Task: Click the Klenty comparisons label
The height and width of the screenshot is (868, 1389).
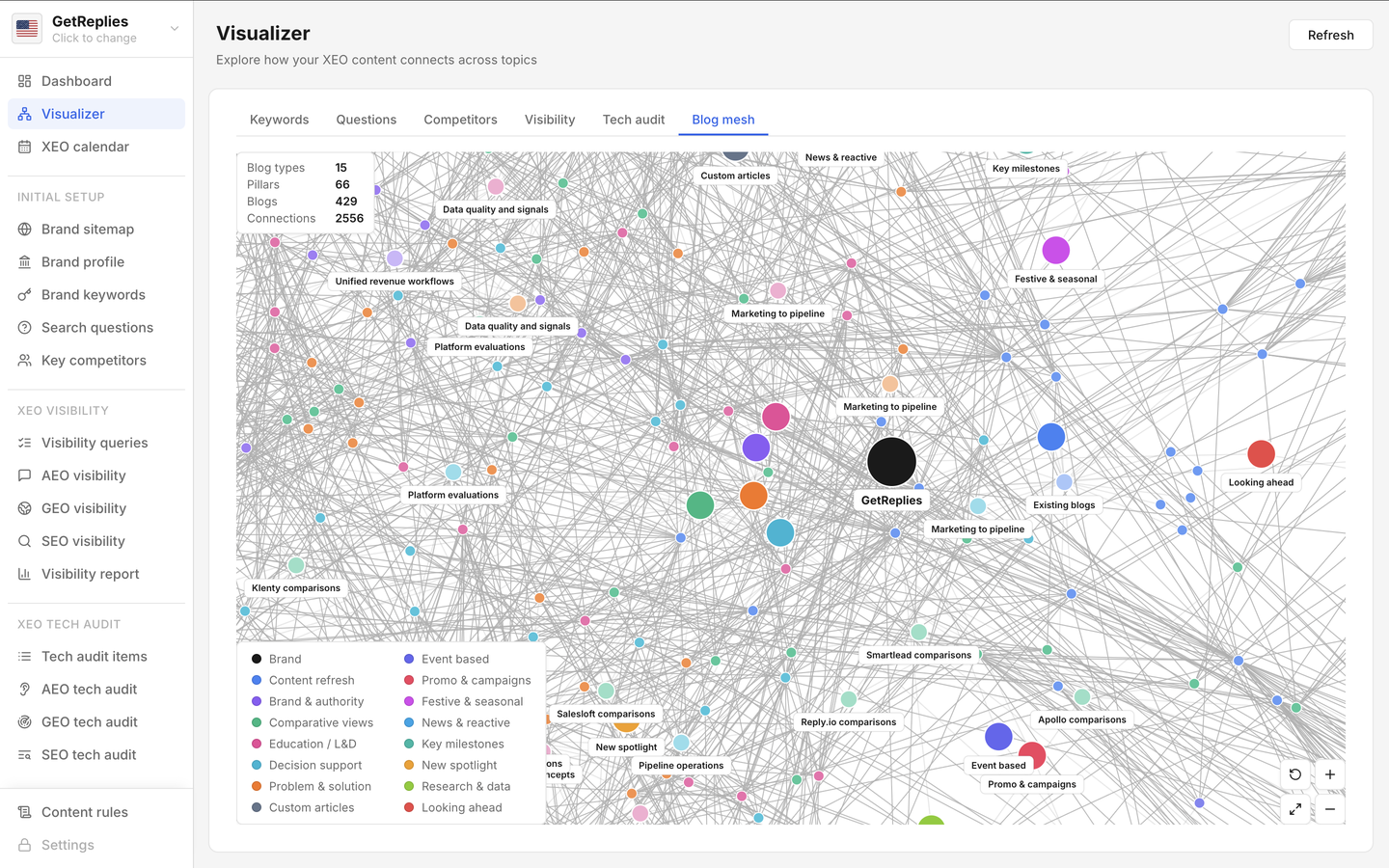Action: pos(296,587)
